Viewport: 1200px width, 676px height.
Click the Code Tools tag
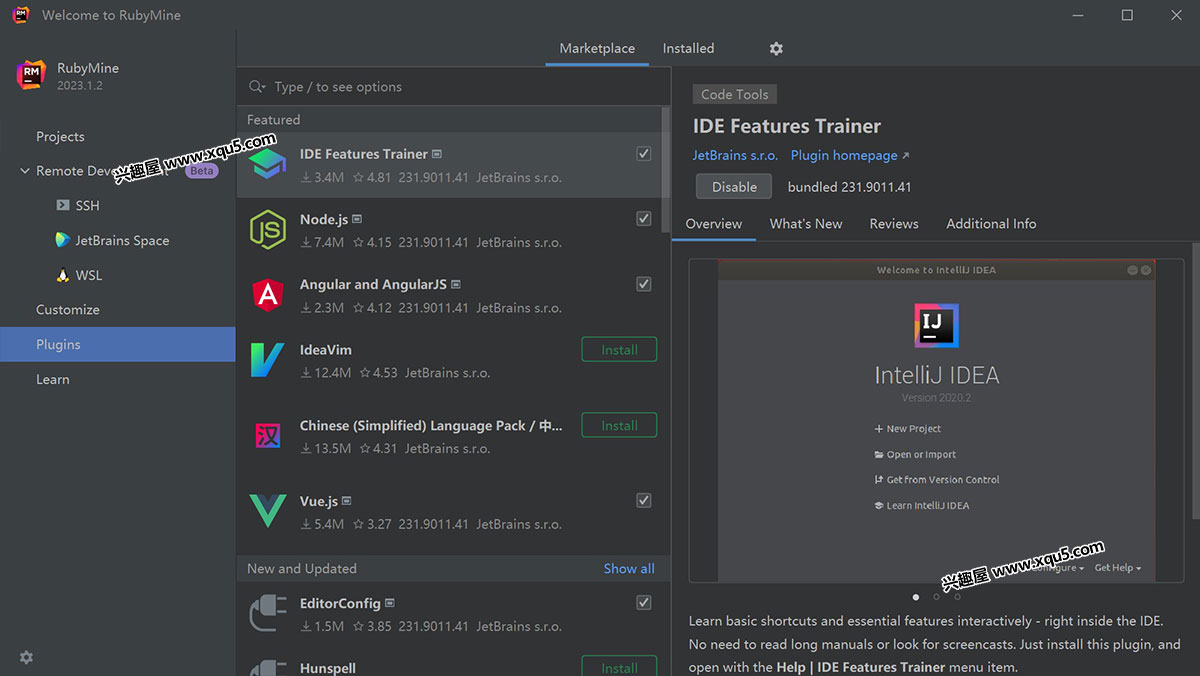[x=735, y=95]
